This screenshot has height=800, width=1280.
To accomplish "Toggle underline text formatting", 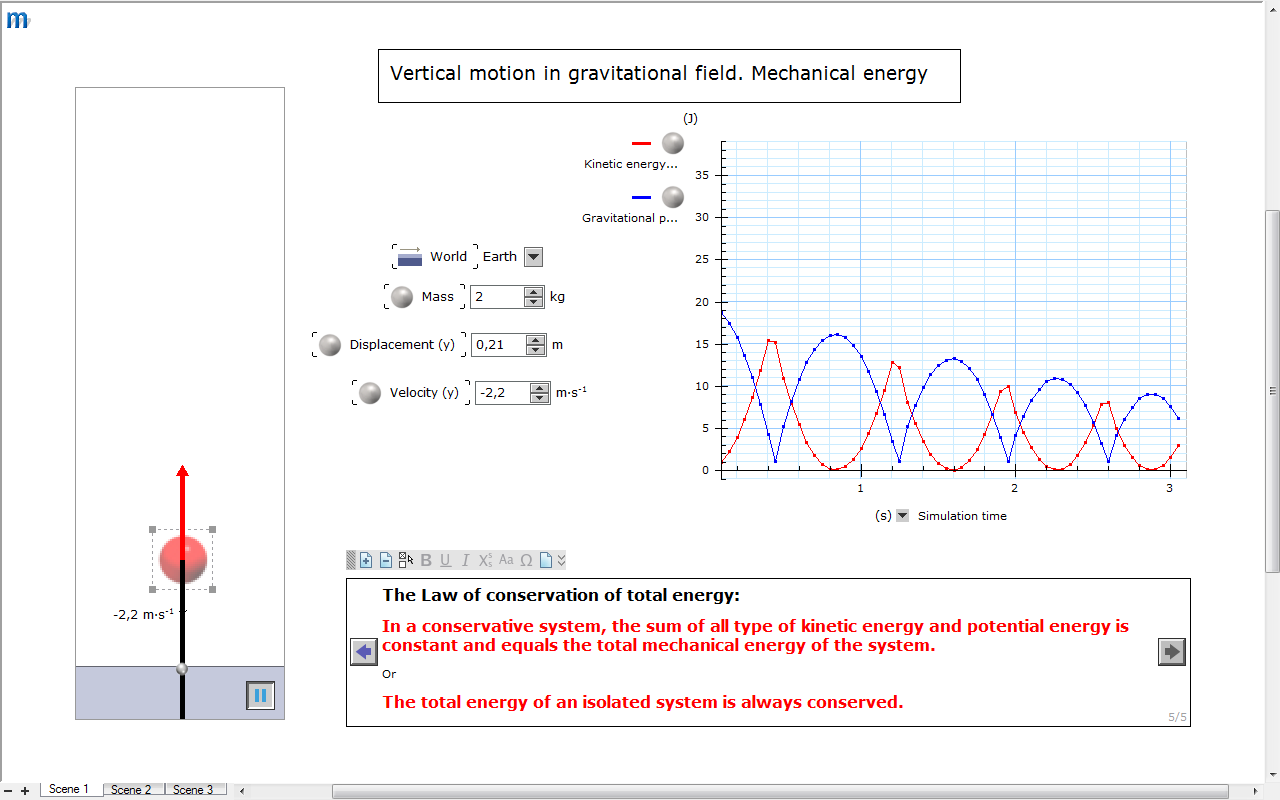I will click(446, 560).
